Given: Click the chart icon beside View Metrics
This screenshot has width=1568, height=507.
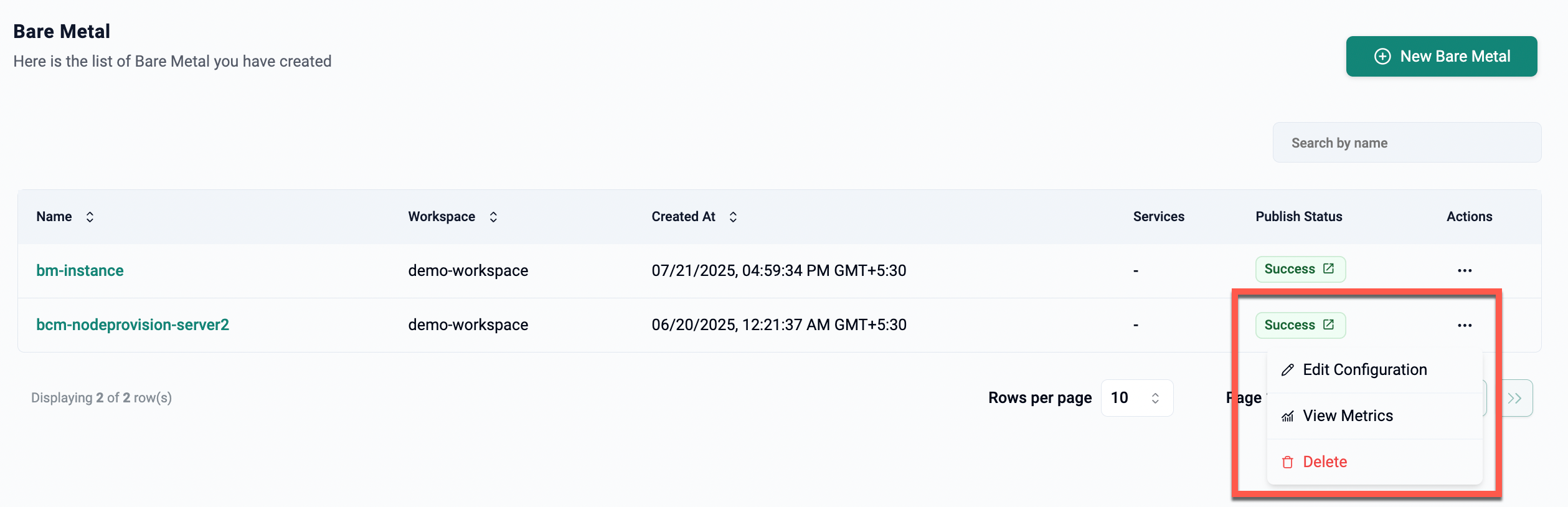Looking at the screenshot, I should [x=1288, y=416].
